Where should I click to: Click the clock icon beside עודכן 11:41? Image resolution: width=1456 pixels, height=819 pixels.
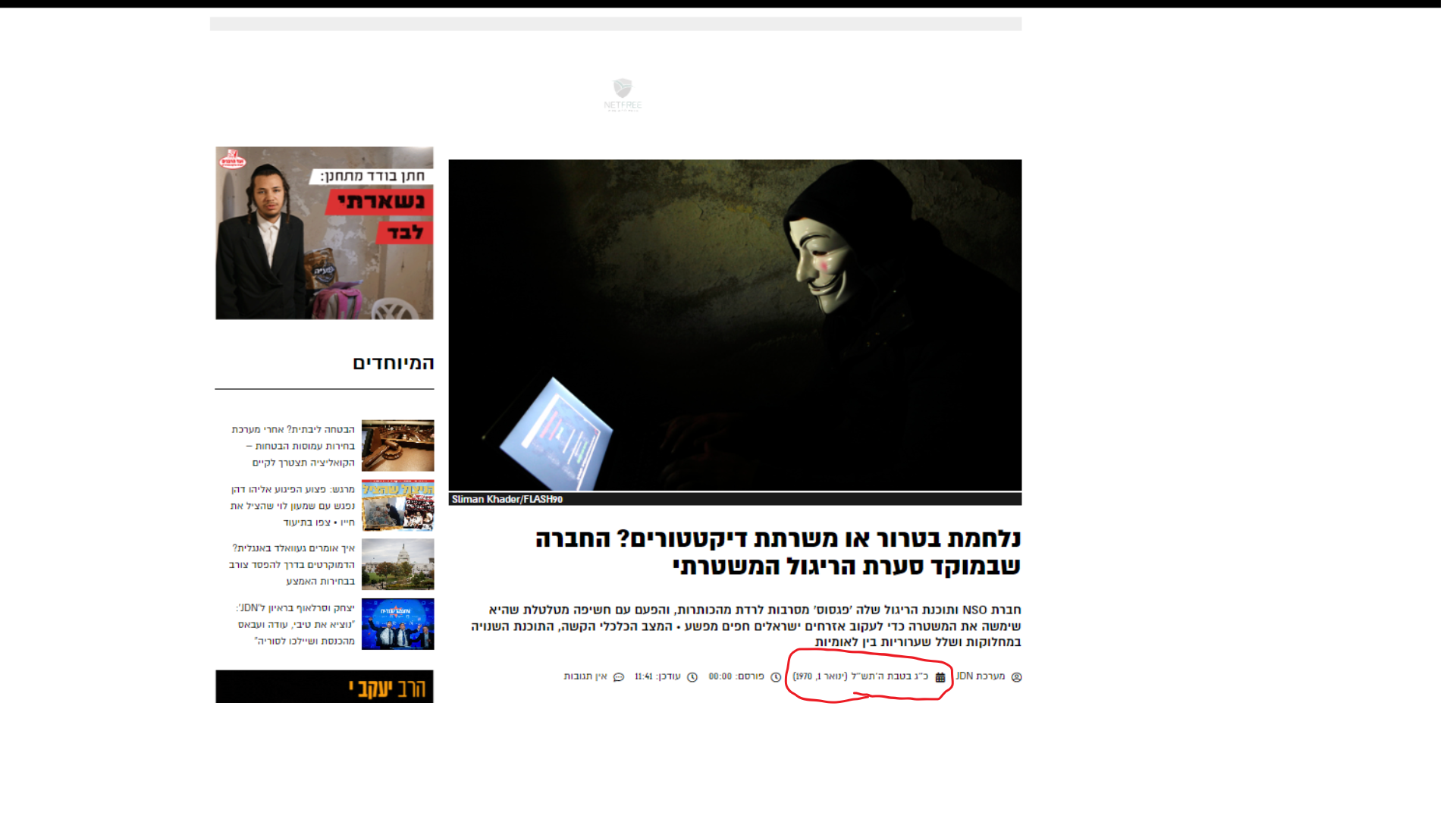[x=692, y=677]
